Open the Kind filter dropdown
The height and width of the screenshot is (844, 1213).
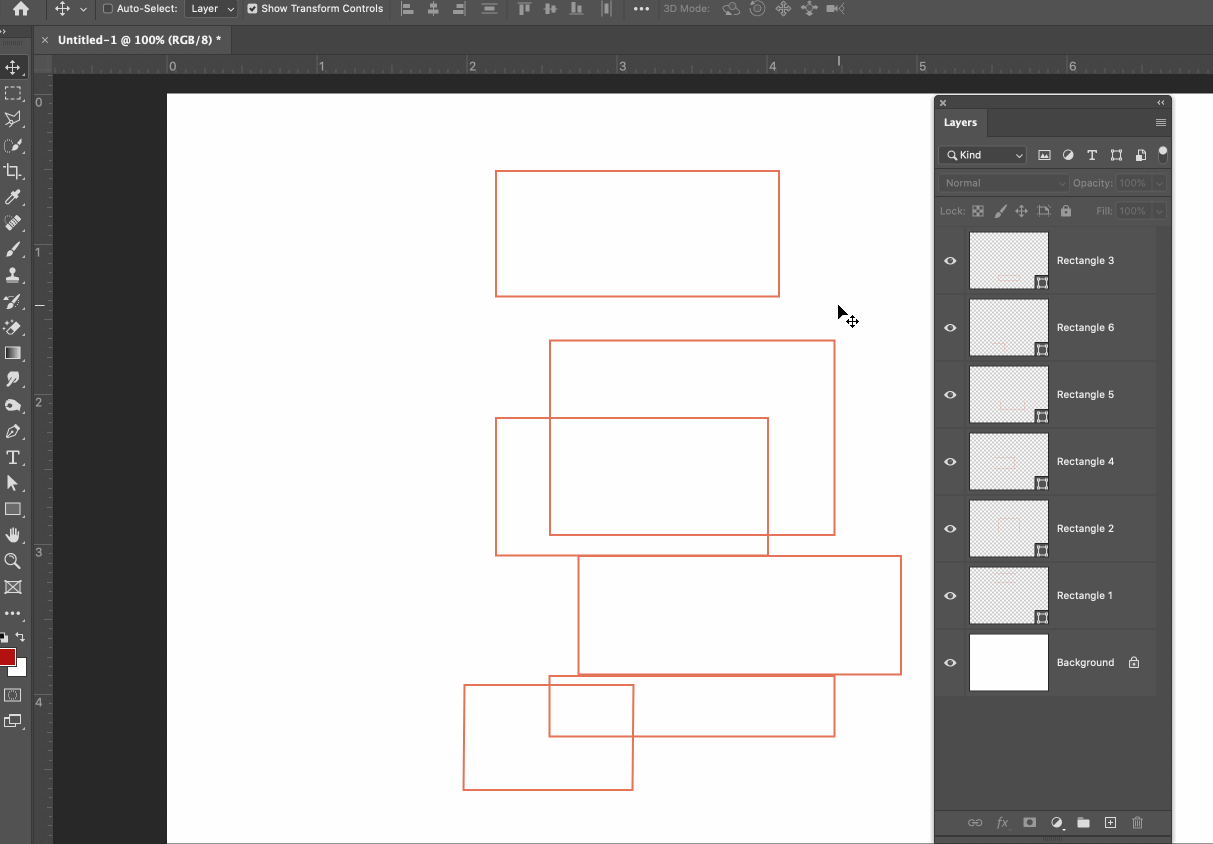(983, 155)
